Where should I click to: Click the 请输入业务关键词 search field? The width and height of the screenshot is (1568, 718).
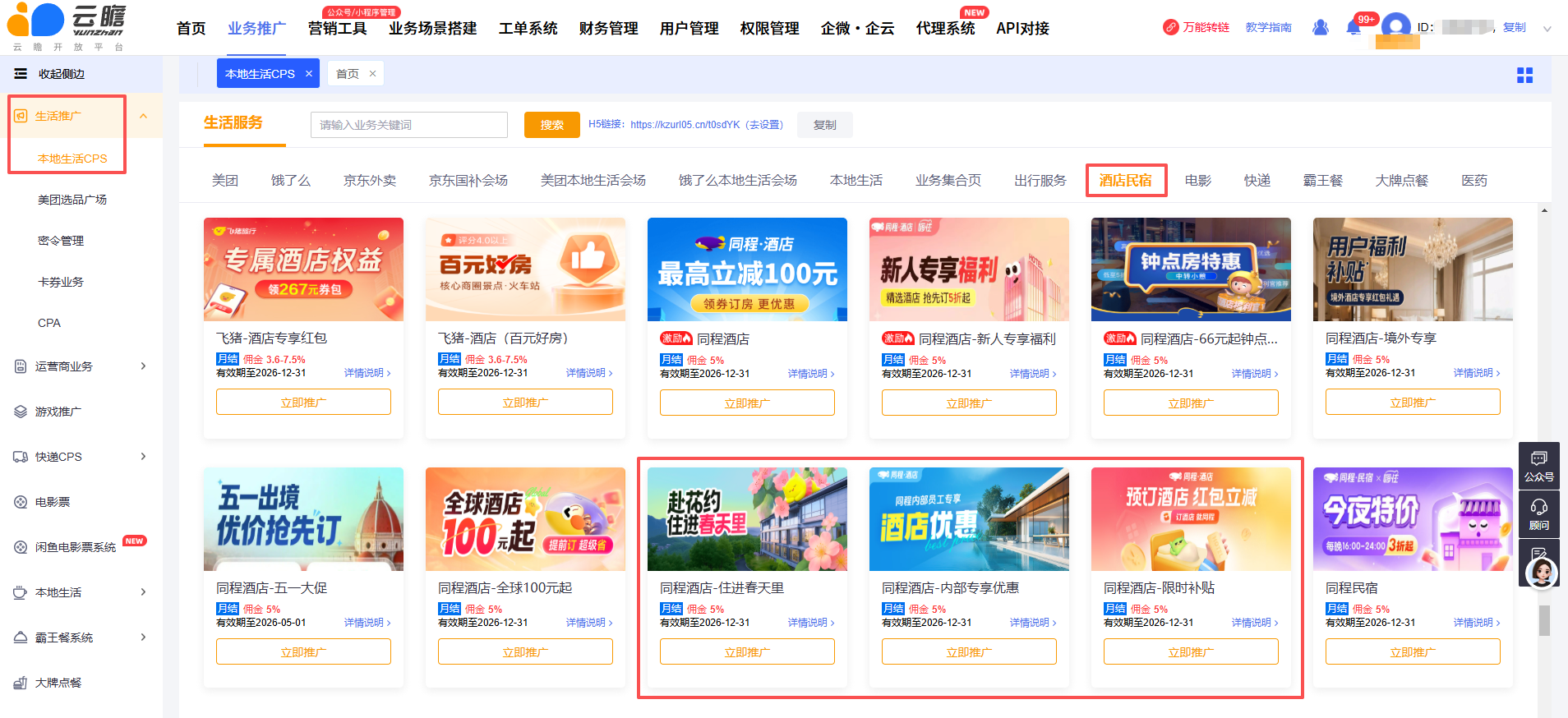(408, 125)
